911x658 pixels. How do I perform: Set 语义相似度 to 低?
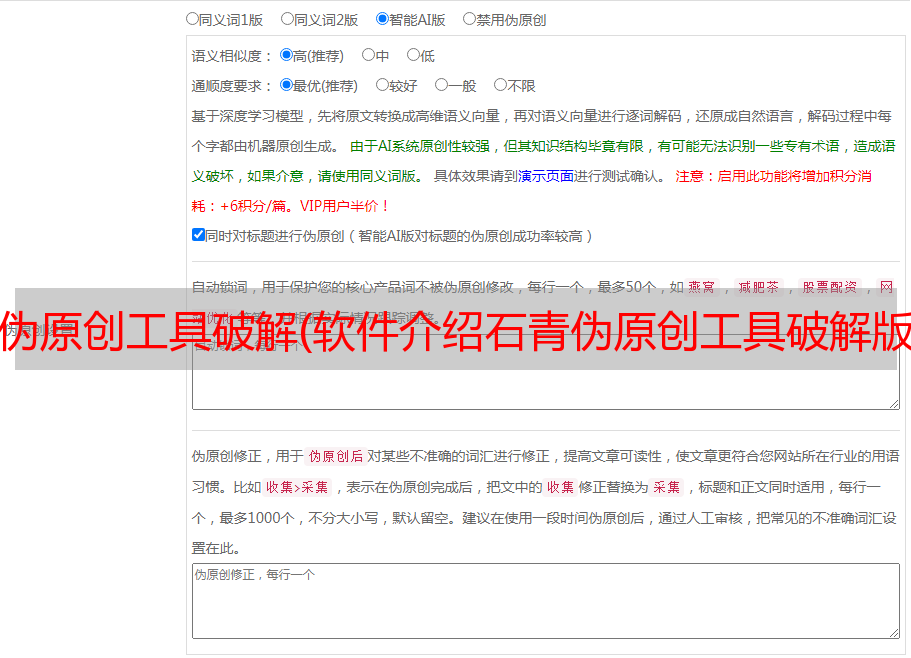(x=413, y=55)
